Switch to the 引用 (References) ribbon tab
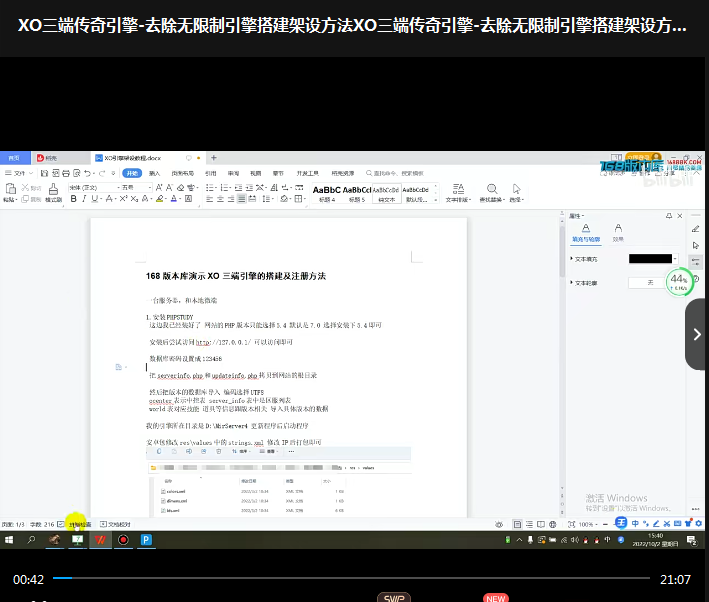 click(x=211, y=173)
